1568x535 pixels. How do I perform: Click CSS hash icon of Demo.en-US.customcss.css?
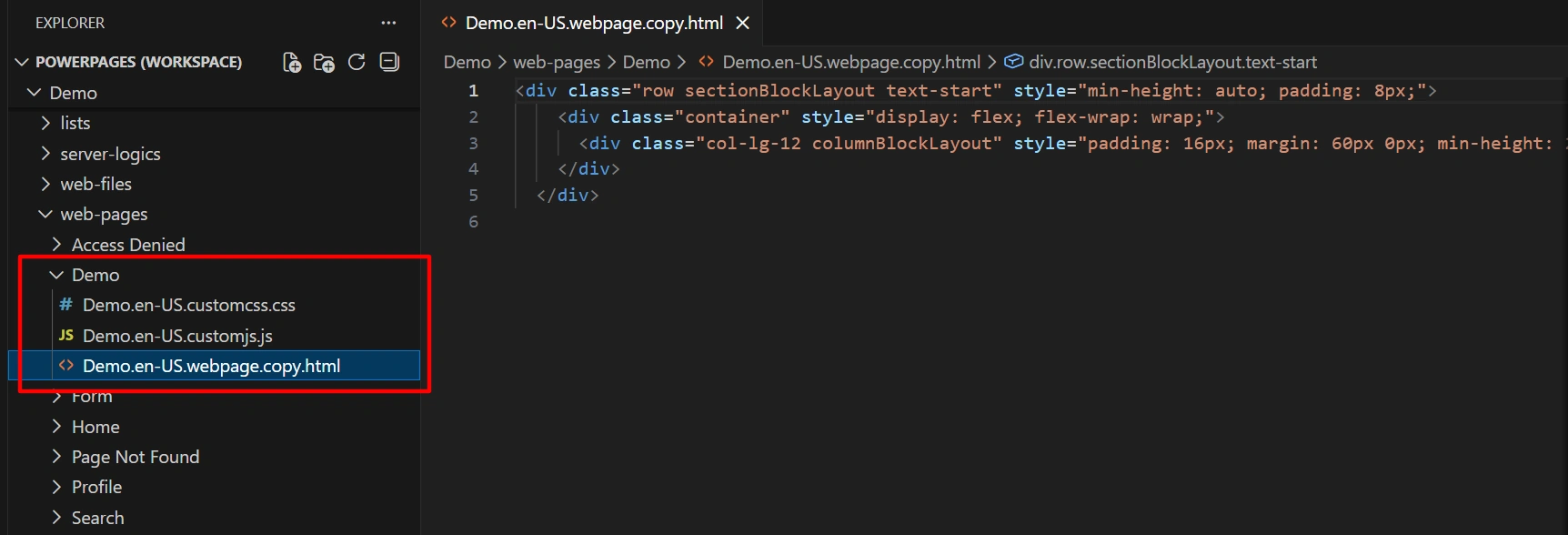65,305
